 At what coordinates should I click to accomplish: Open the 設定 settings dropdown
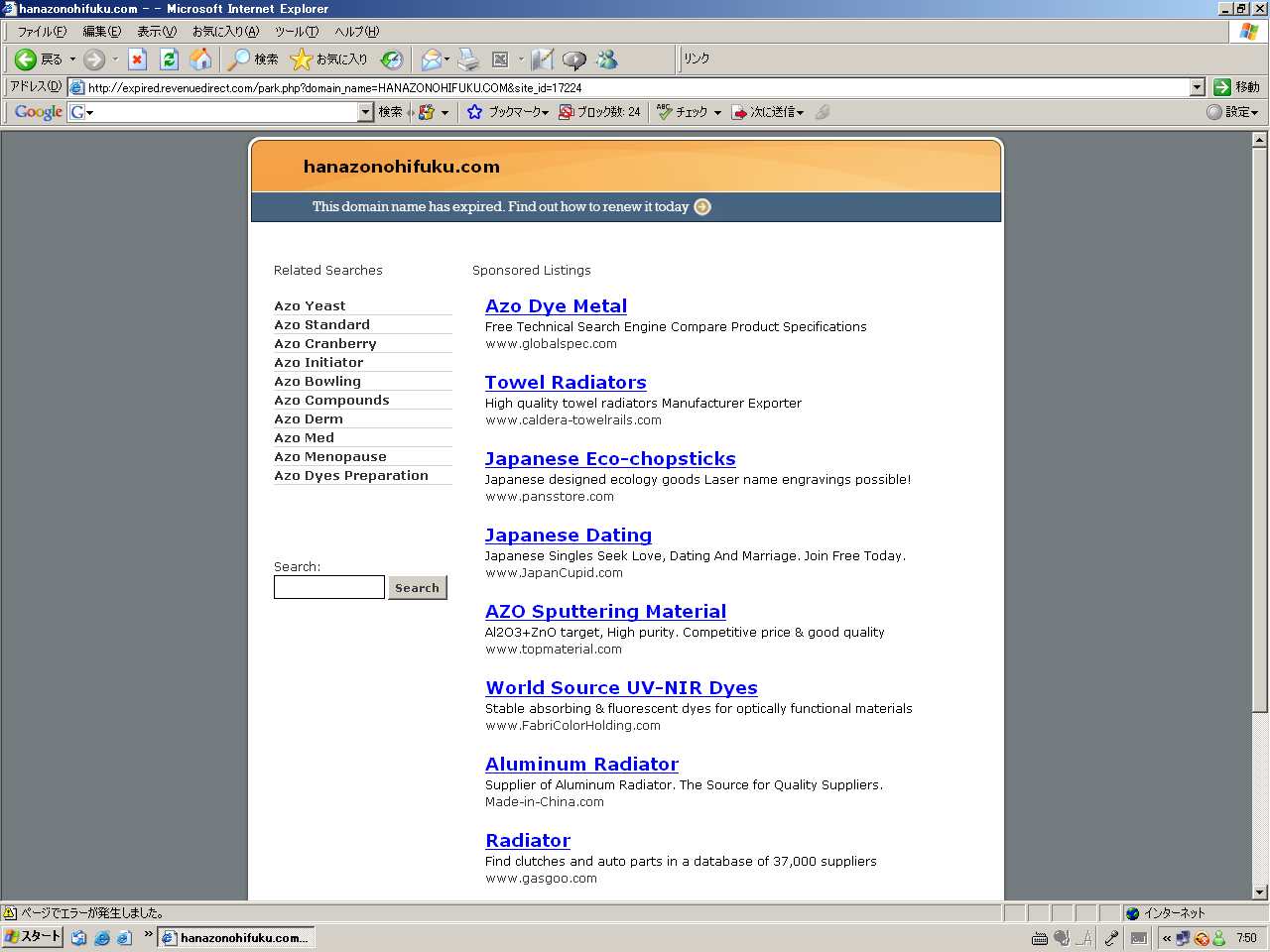point(1232,112)
